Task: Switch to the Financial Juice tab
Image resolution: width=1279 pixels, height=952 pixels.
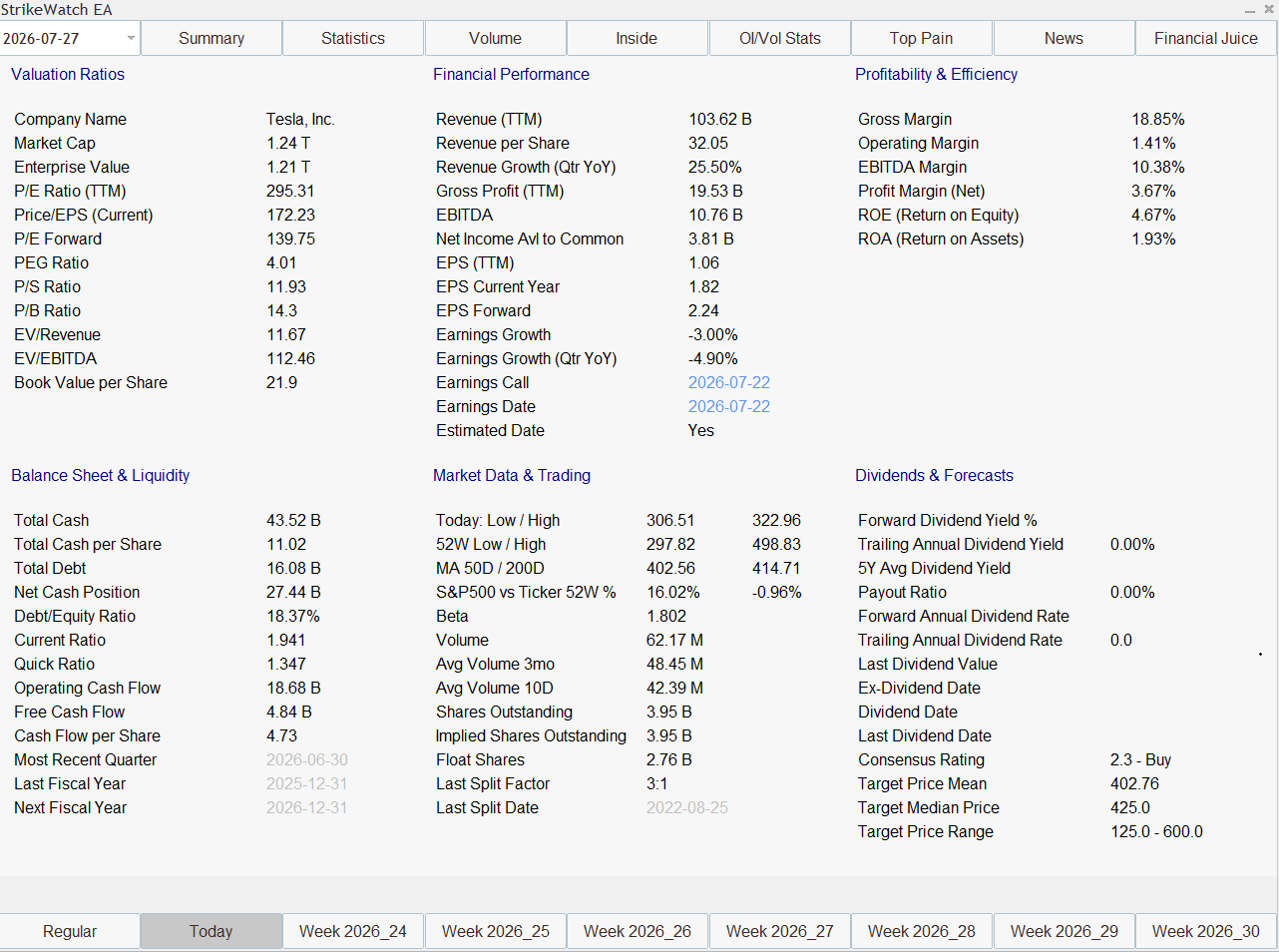Action: click(x=1206, y=39)
